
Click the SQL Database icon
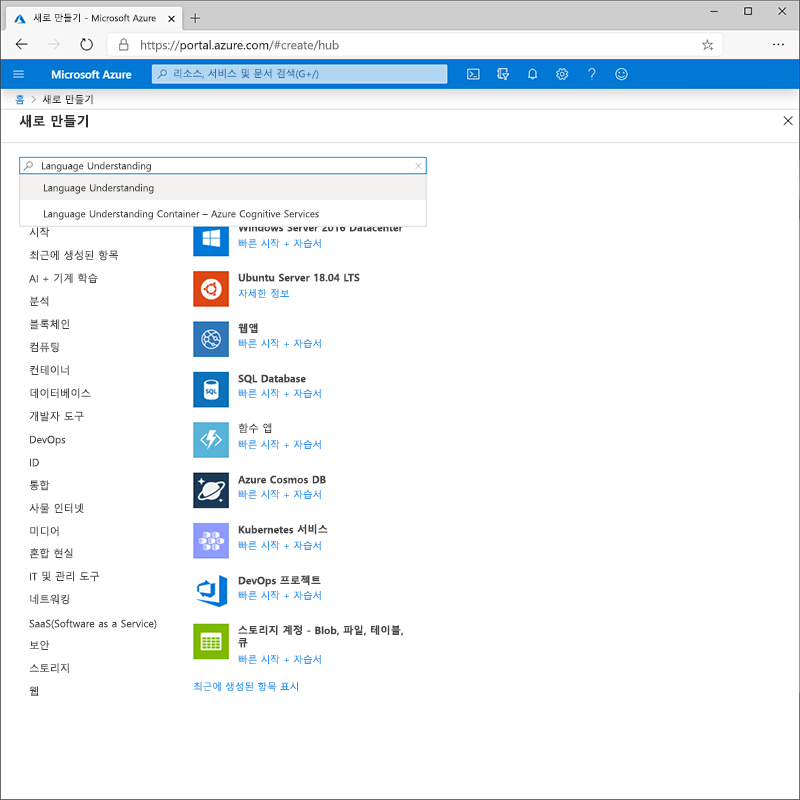(211, 390)
